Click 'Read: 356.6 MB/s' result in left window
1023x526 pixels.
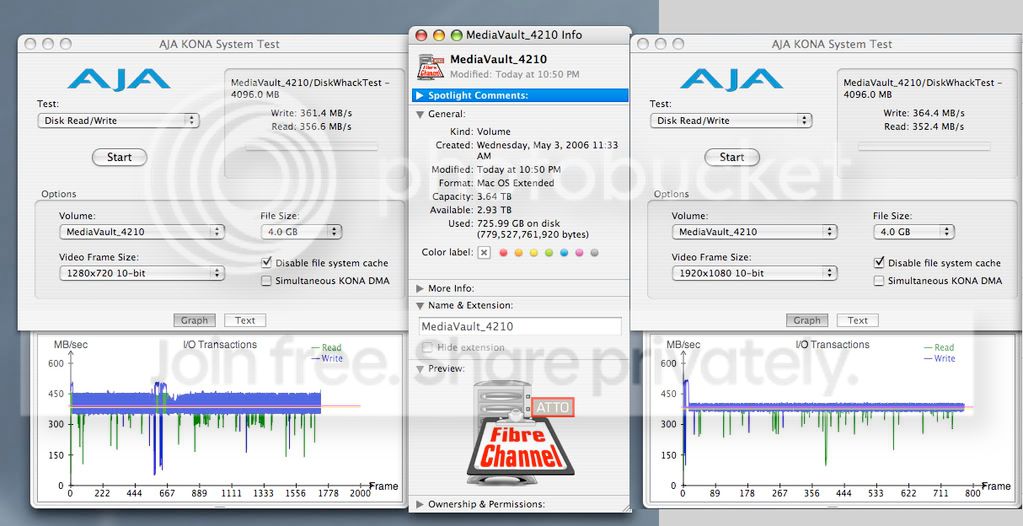pos(311,127)
